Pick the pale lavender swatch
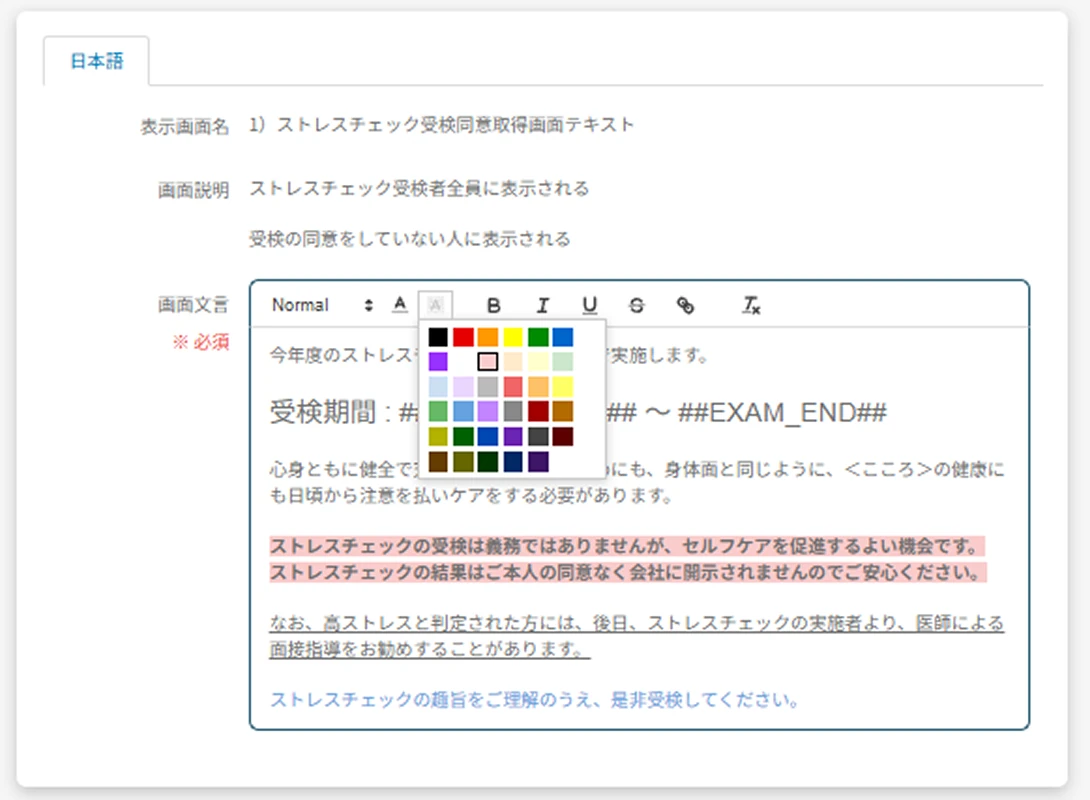 [x=463, y=386]
